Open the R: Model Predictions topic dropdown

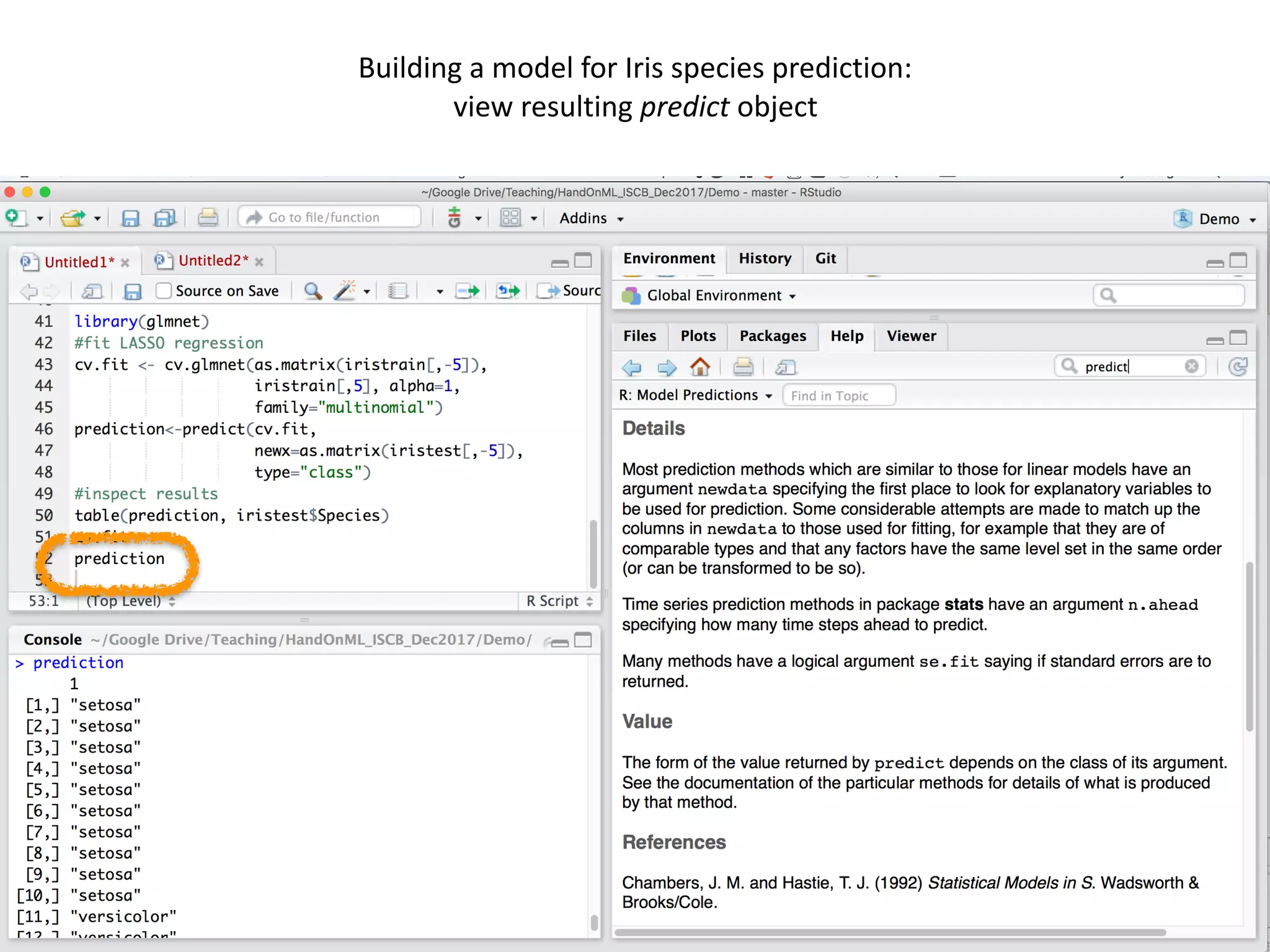[696, 395]
